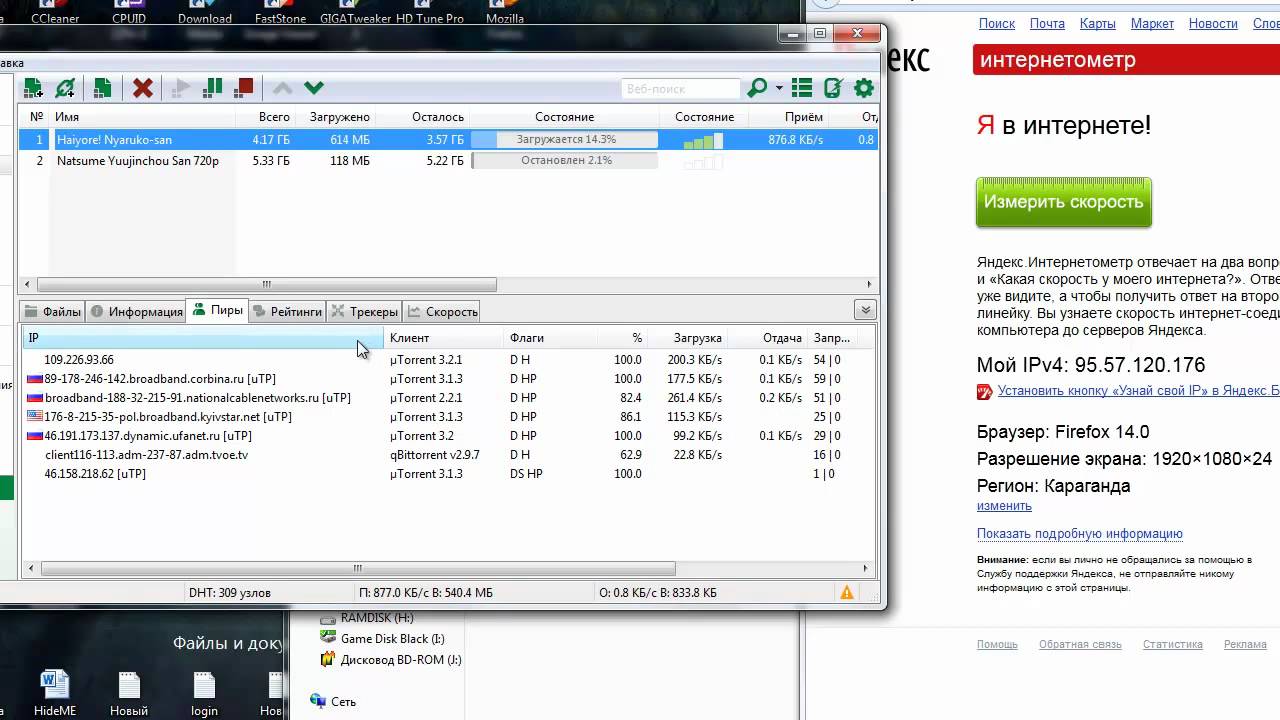Click inside the Веб-поиск search field
This screenshot has height=720, width=1280.
(680, 89)
